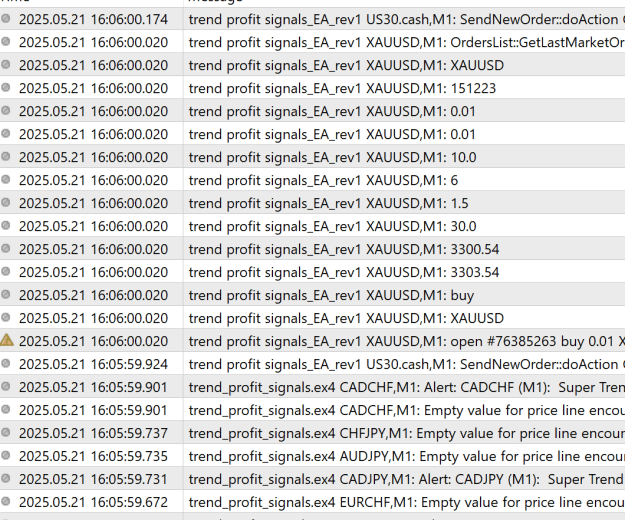Click the warning icon on the open #76385263 row
Image resolution: width=625 pixels, height=520 pixels.
[6, 340]
